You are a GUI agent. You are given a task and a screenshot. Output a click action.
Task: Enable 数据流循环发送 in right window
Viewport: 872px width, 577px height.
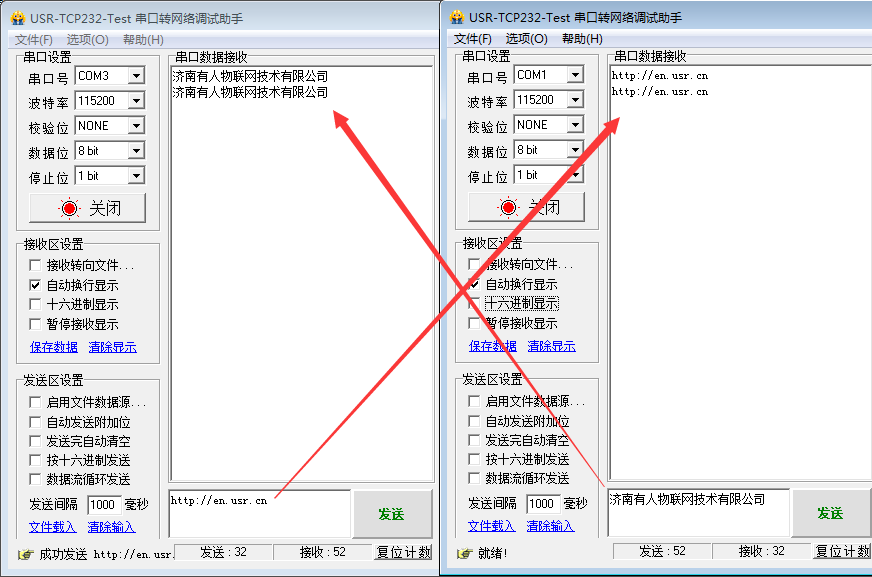[x=474, y=478]
